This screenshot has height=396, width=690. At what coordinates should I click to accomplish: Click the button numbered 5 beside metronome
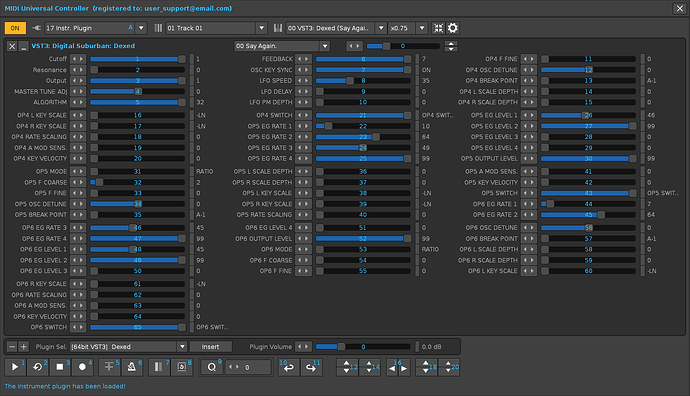click(x=109, y=367)
